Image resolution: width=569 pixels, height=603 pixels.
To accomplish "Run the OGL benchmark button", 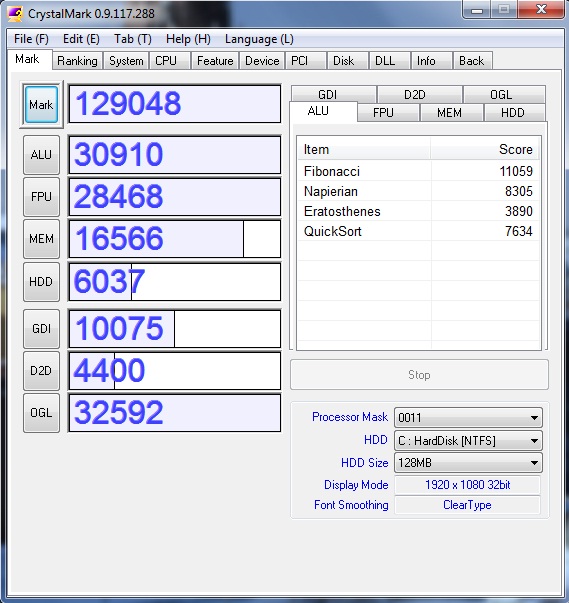I will click(x=41, y=413).
